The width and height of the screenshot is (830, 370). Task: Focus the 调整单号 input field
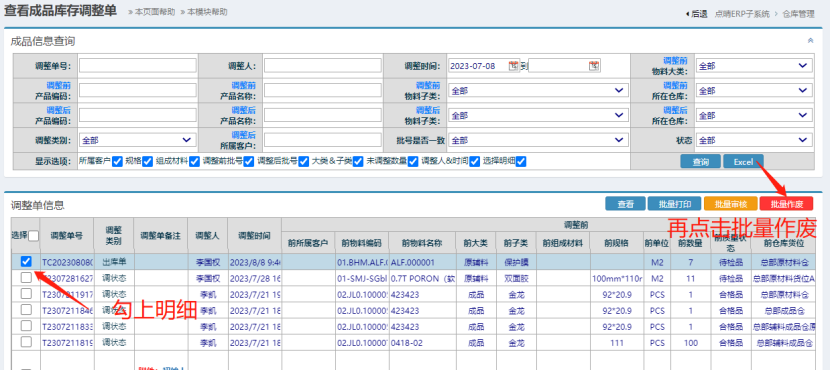coord(138,66)
